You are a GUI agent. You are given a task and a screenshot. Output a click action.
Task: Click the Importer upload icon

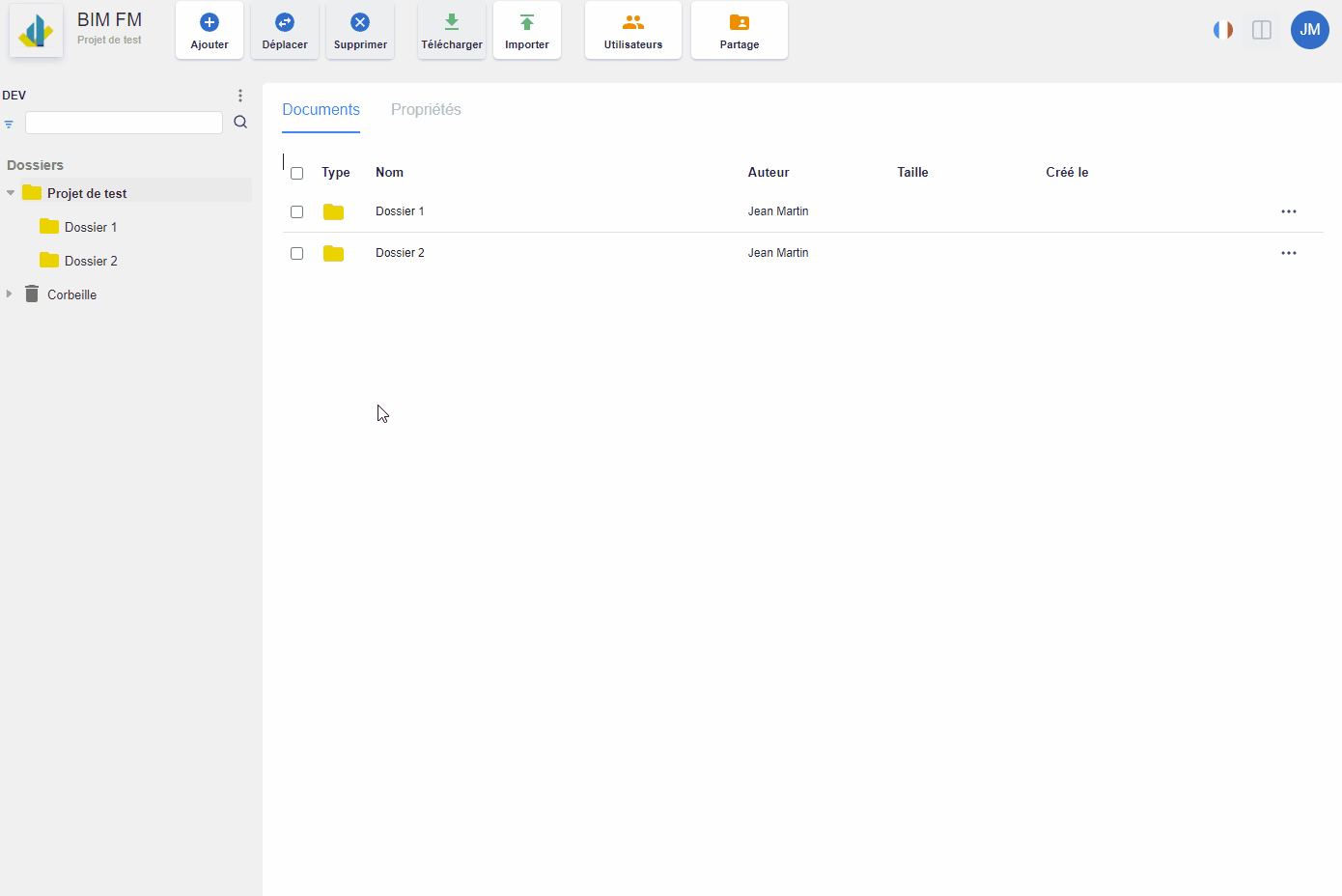527,22
